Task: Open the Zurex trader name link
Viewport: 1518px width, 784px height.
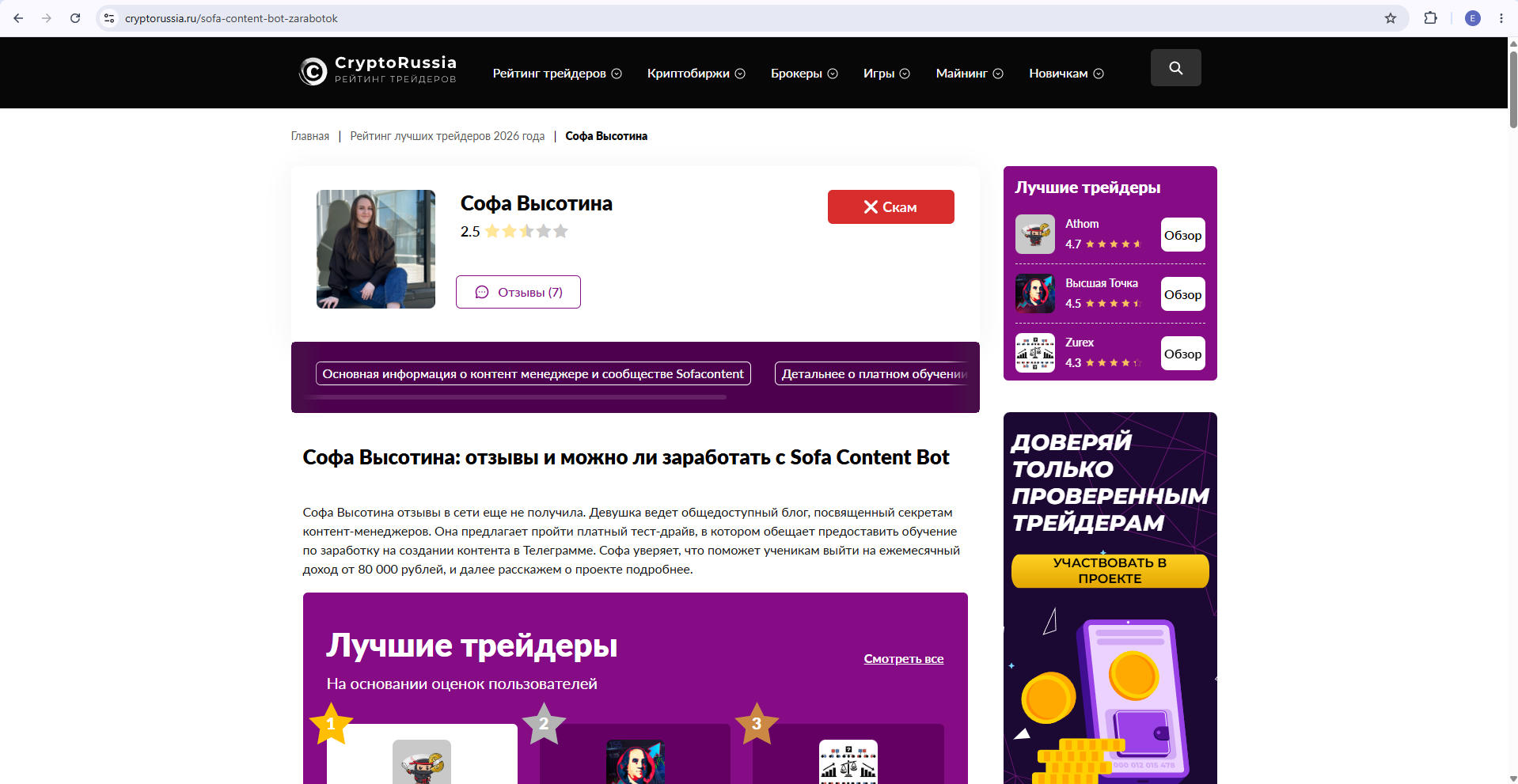Action: point(1080,343)
